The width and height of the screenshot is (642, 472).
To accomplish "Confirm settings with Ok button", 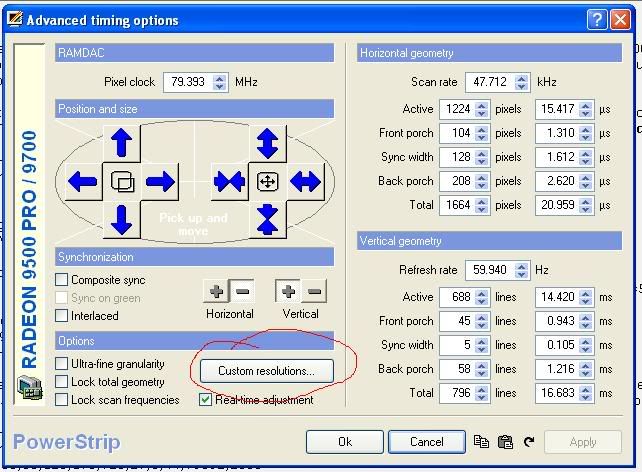I will click(345, 442).
